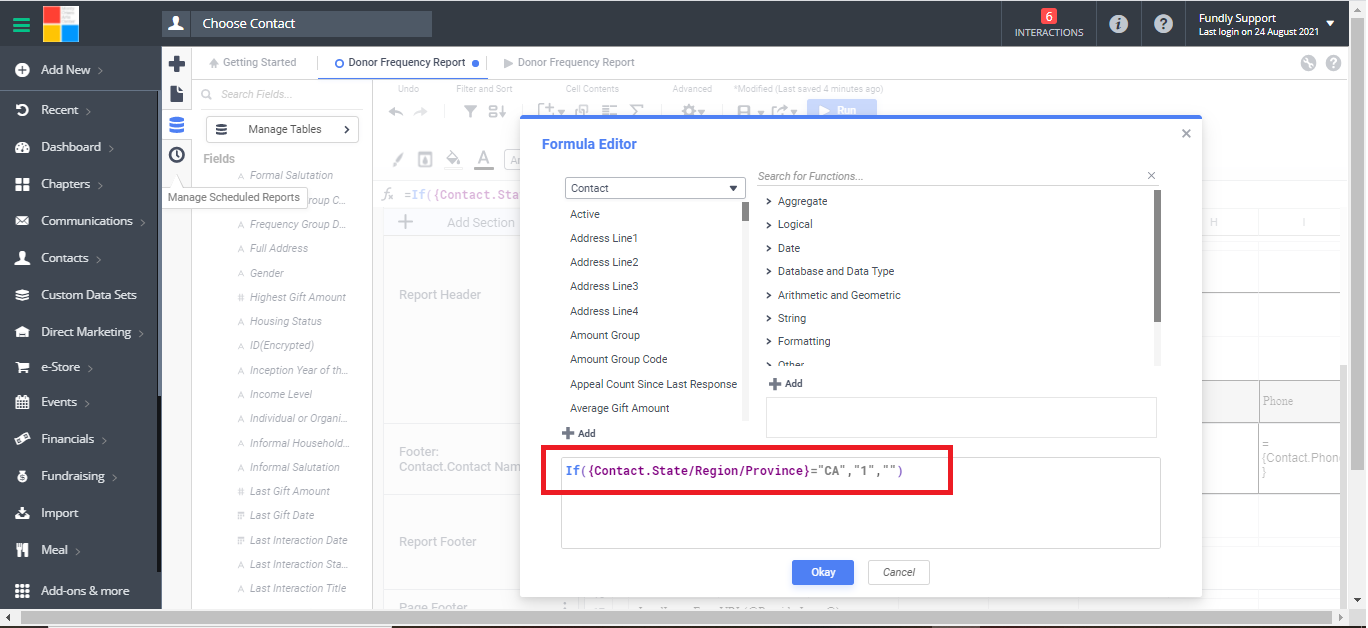
Task: Click the document icon in report side strip
Action: [177, 94]
